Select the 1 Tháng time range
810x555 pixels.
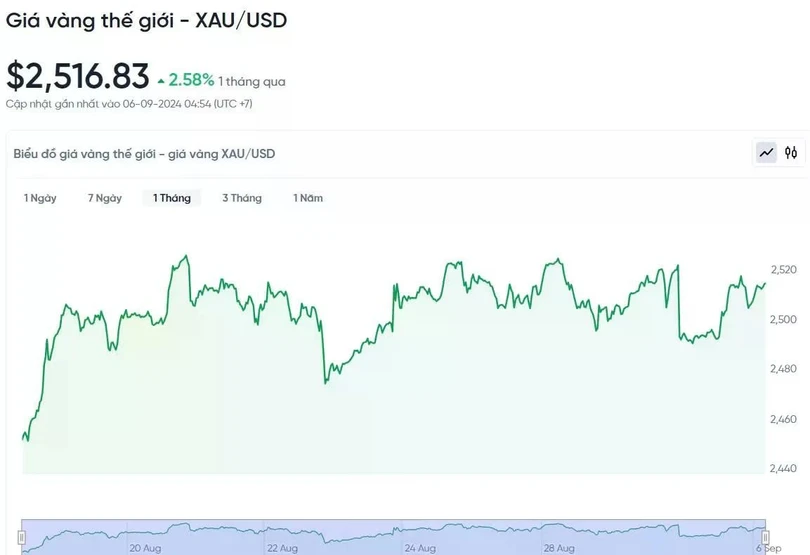coord(172,198)
